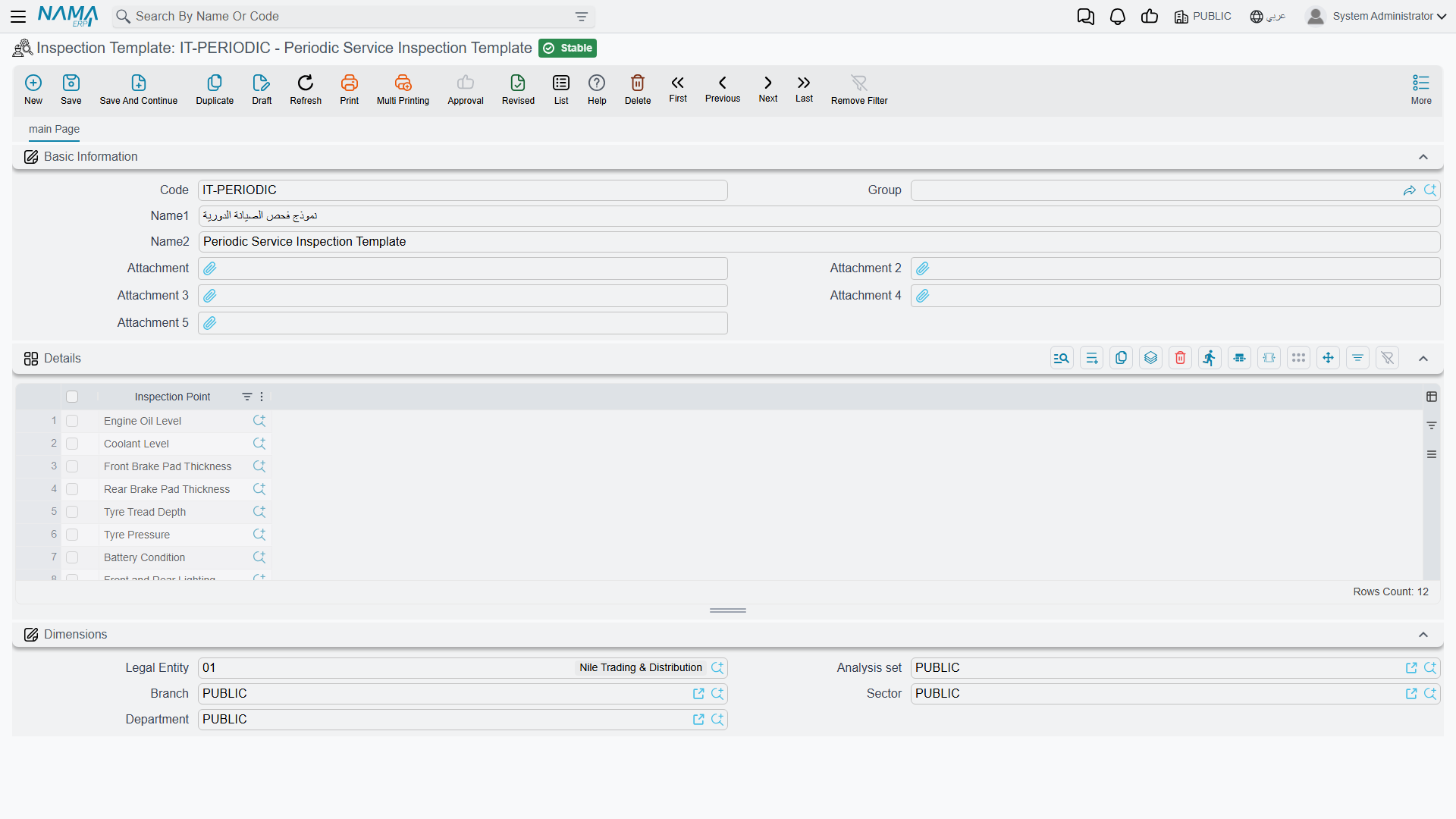Jump to Last record
The width and height of the screenshot is (1456, 819).
pyautogui.click(x=804, y=88)
